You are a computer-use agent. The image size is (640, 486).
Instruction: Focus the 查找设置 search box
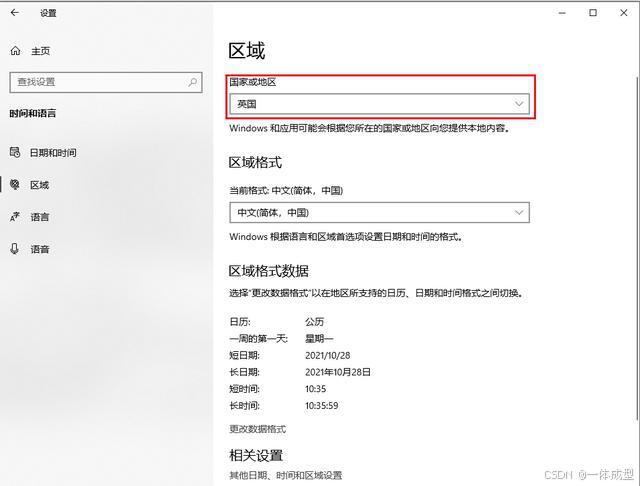(x=106, y=82)
